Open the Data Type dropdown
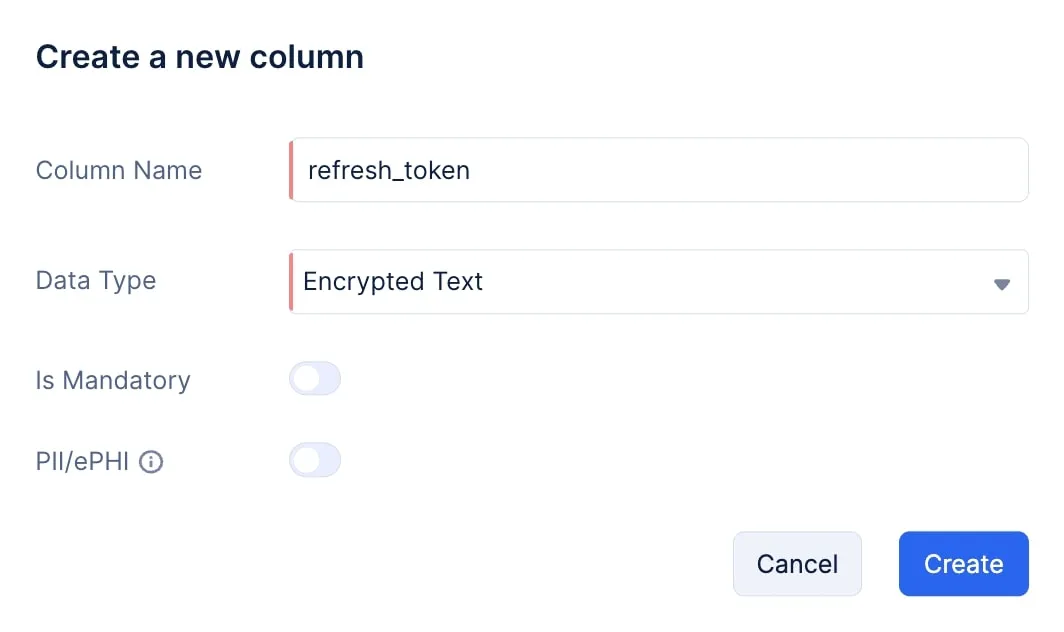 click(658, 282)
